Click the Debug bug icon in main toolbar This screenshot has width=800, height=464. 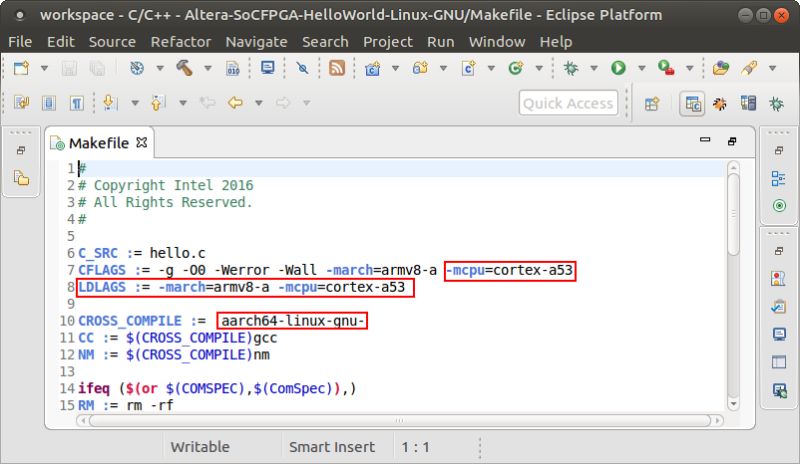(x=570, y=68)
